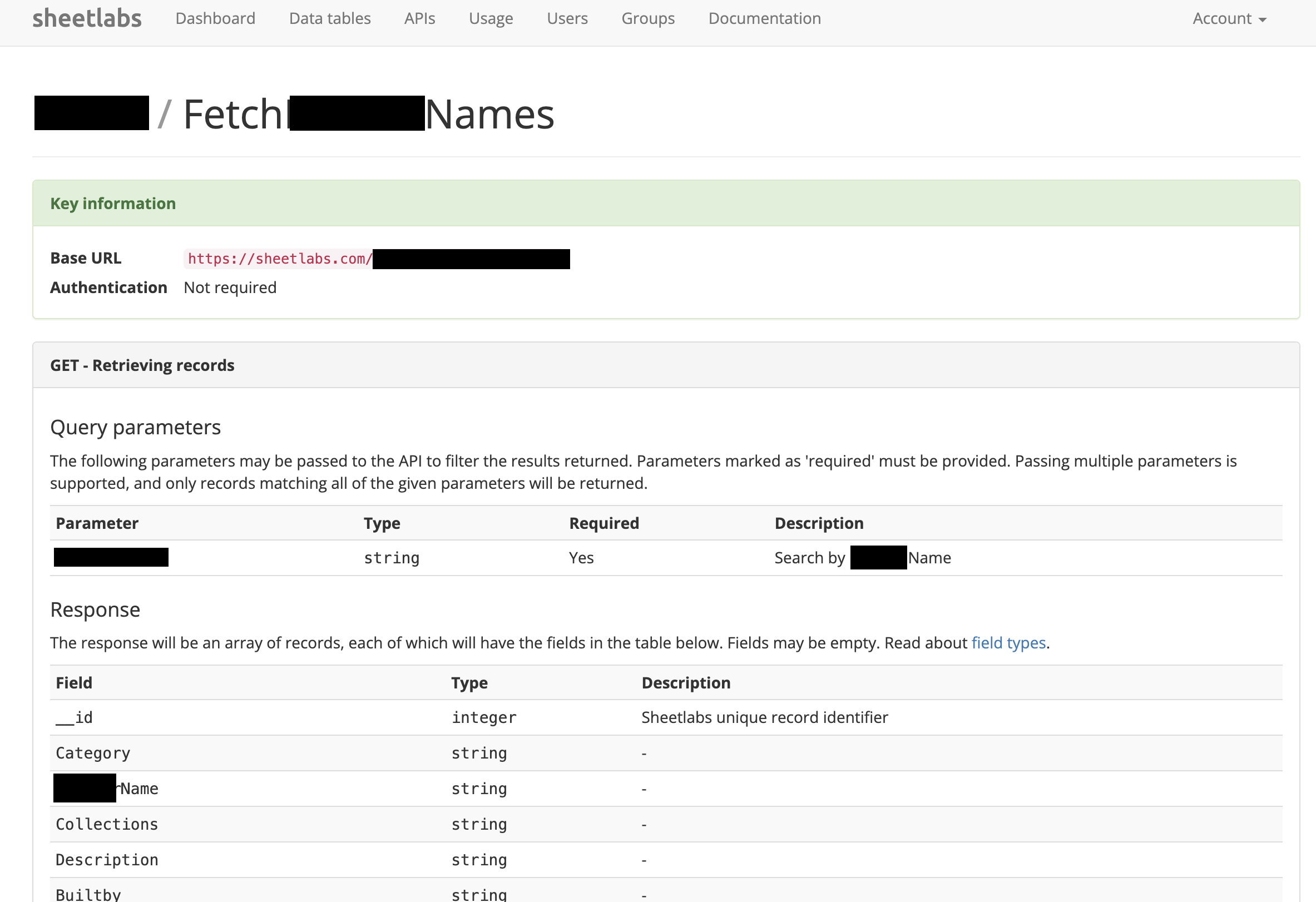Image resolution: width=1316 pixels, height=902 pixels.
Task: Select the __id field row
Action: click(666, 717)
